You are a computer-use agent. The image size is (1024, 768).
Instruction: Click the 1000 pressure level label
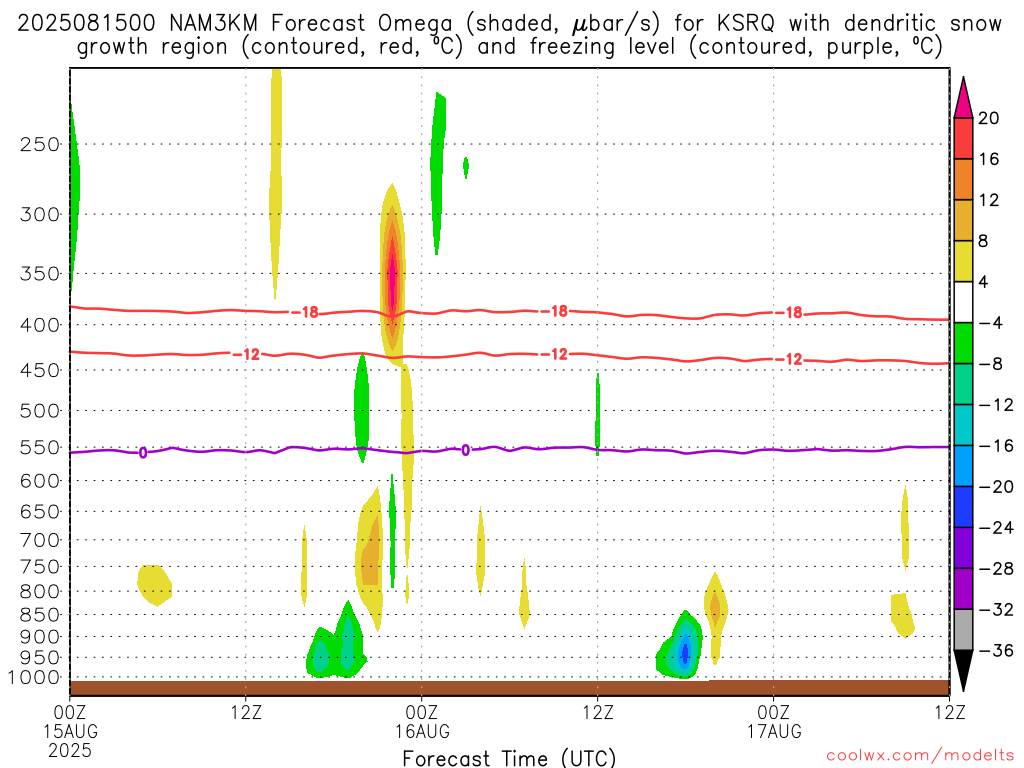[34, 678]
